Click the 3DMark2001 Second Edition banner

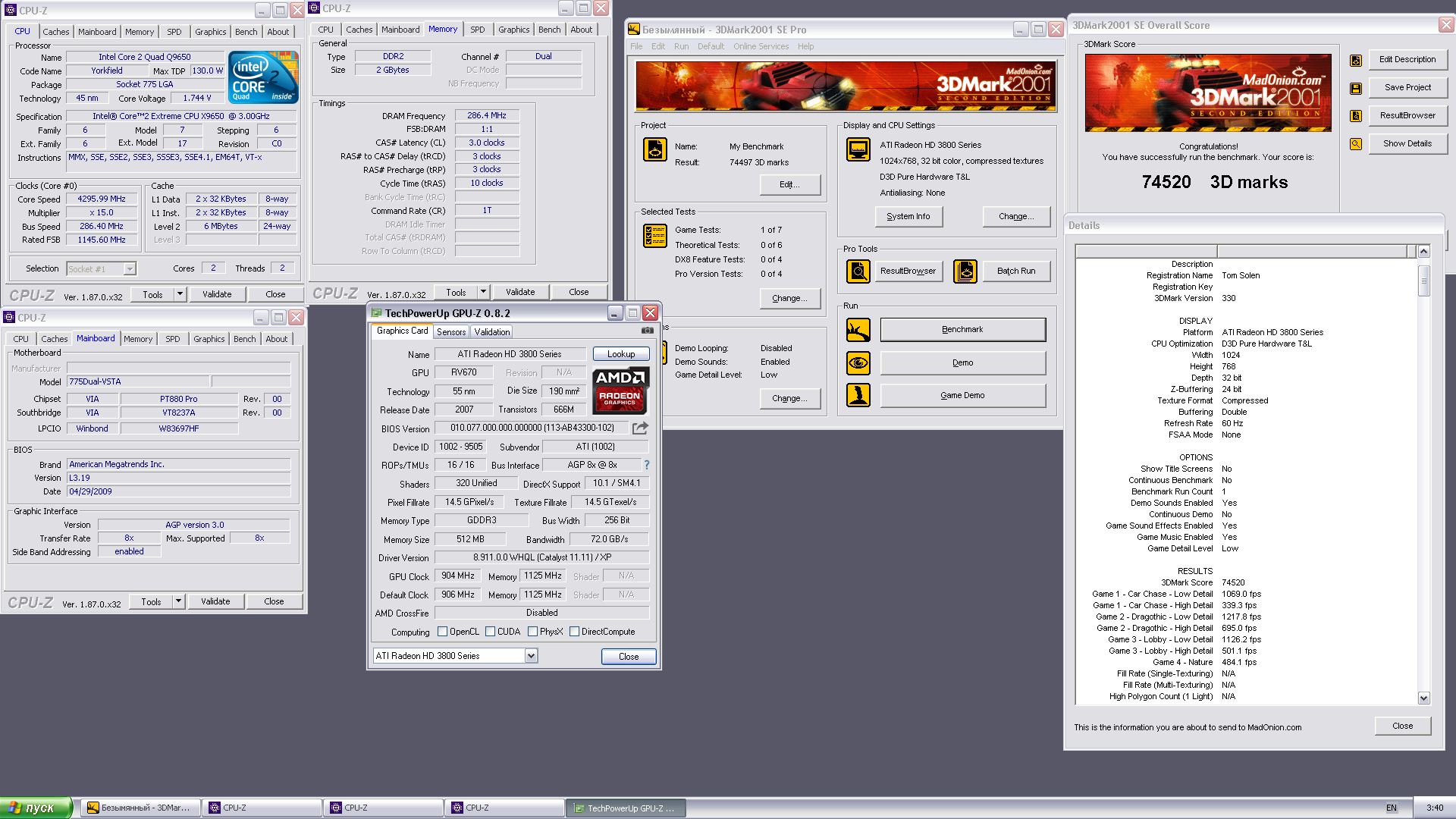coord(846,86)
